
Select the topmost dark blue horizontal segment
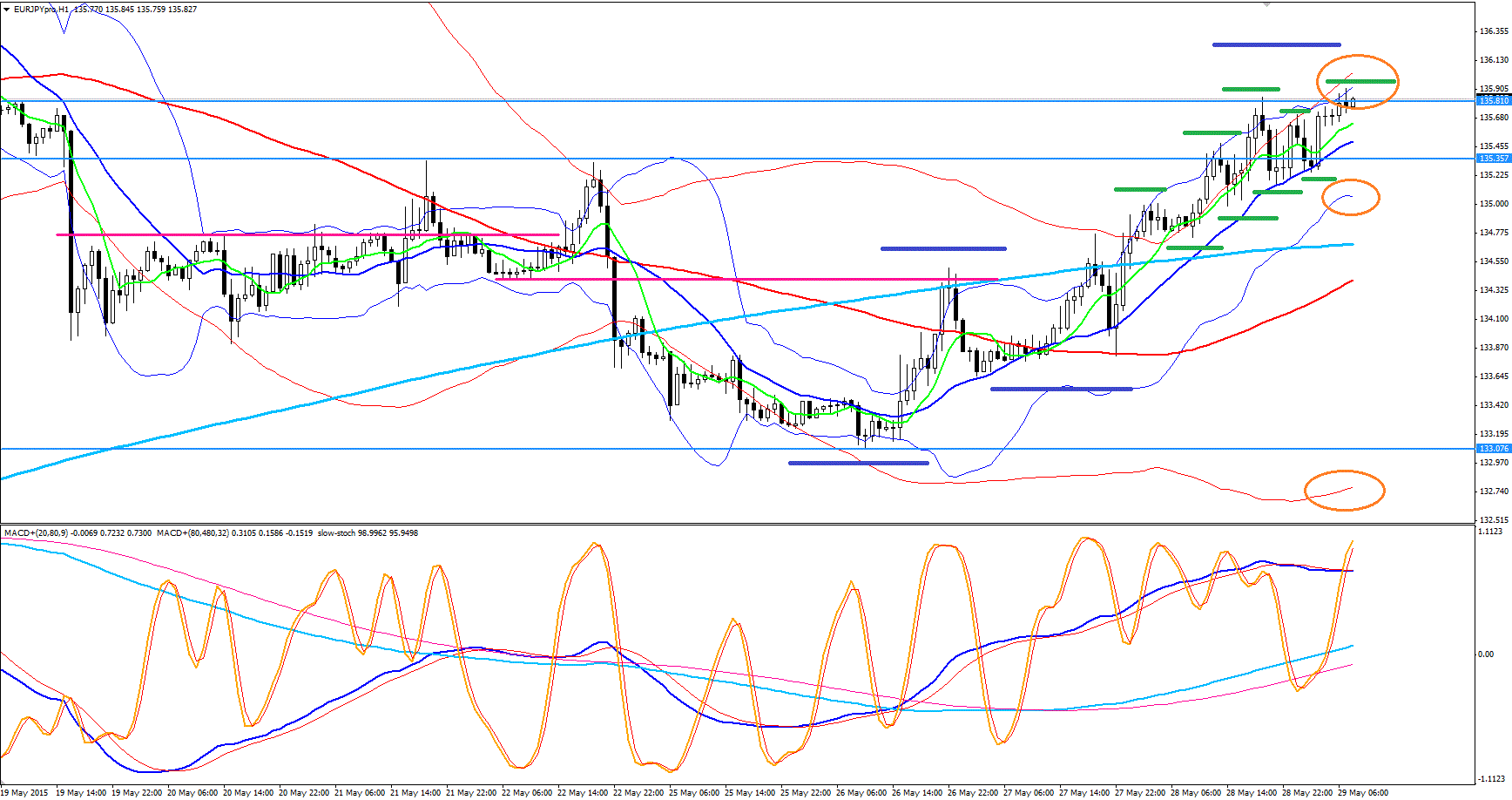tap(1276, 44)
